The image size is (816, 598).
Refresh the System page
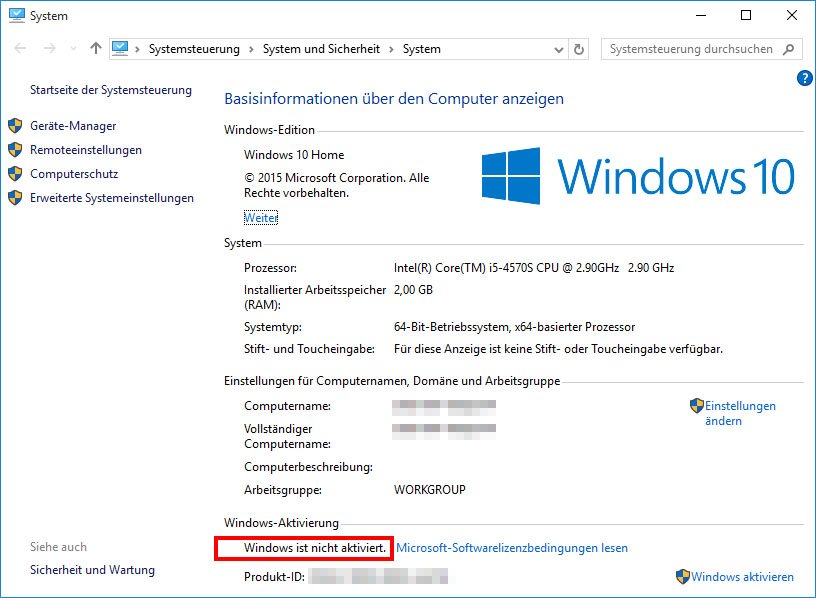coord(579,49)
